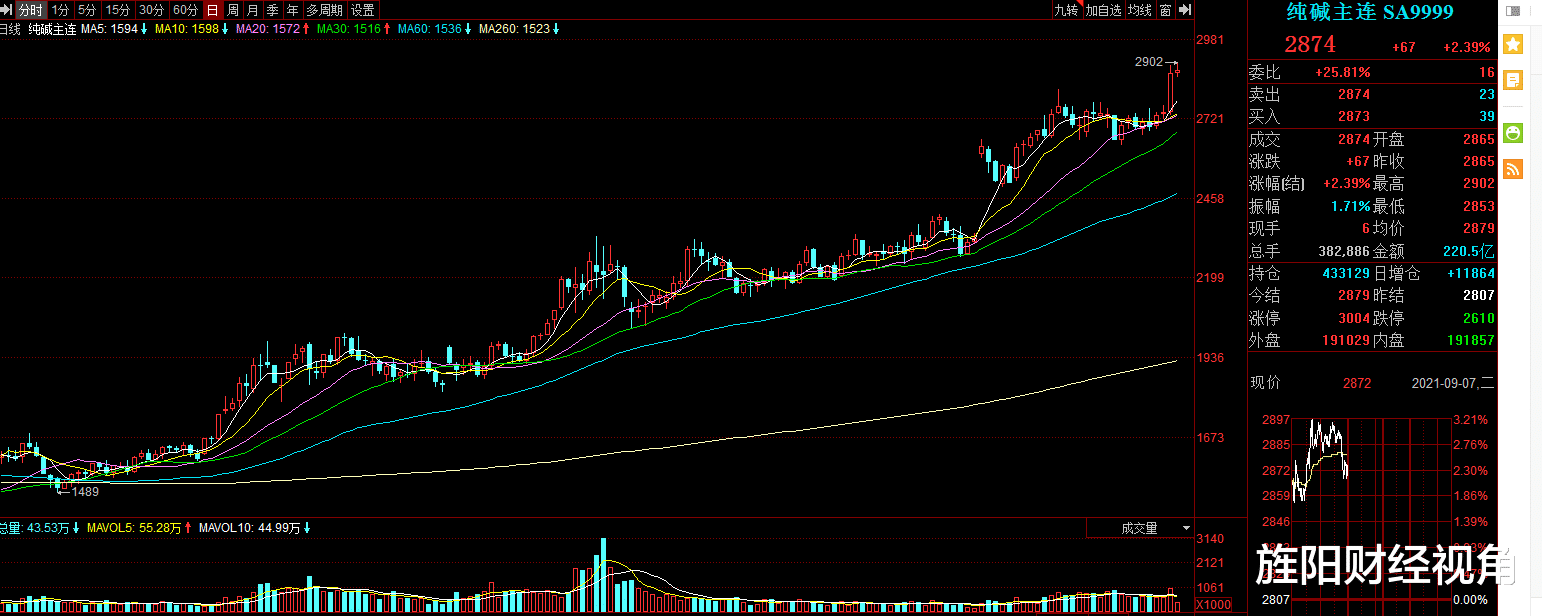Switch to the 月 monthly period
The width and height of the screenshot is (1542, 616).
click(x=252, y=10)
